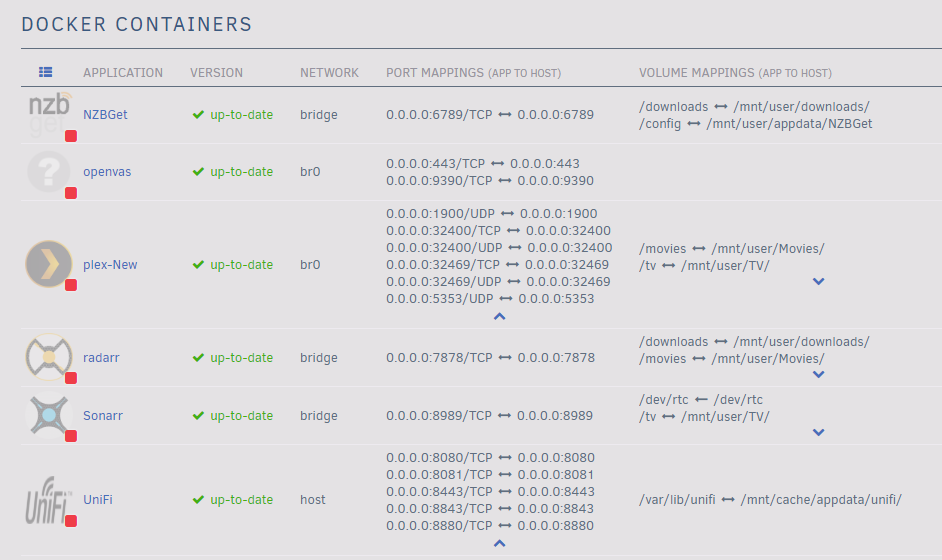Click UniFi port mapping 8081/TCP

click(x=490, y=474)
